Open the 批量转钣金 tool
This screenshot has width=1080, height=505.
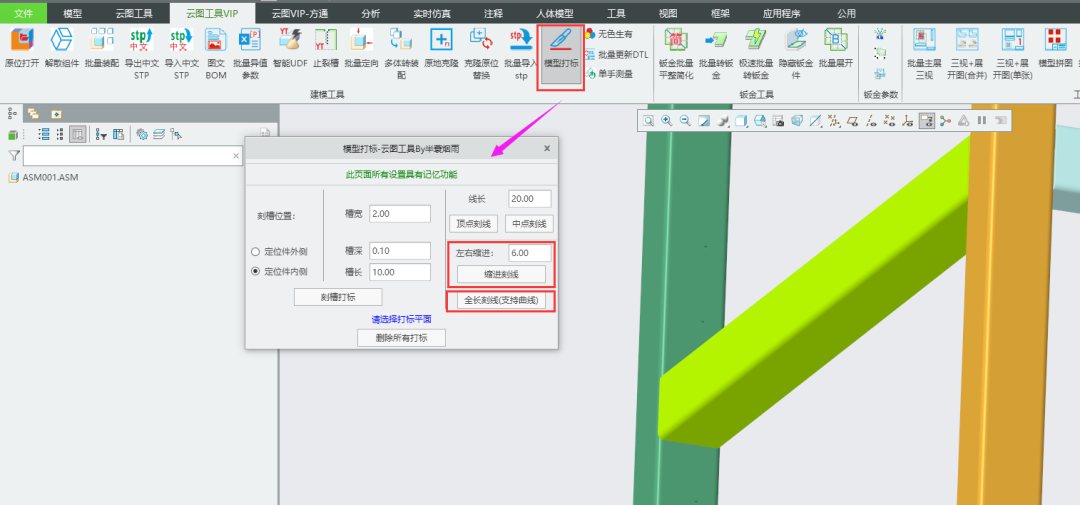point(716,40)
